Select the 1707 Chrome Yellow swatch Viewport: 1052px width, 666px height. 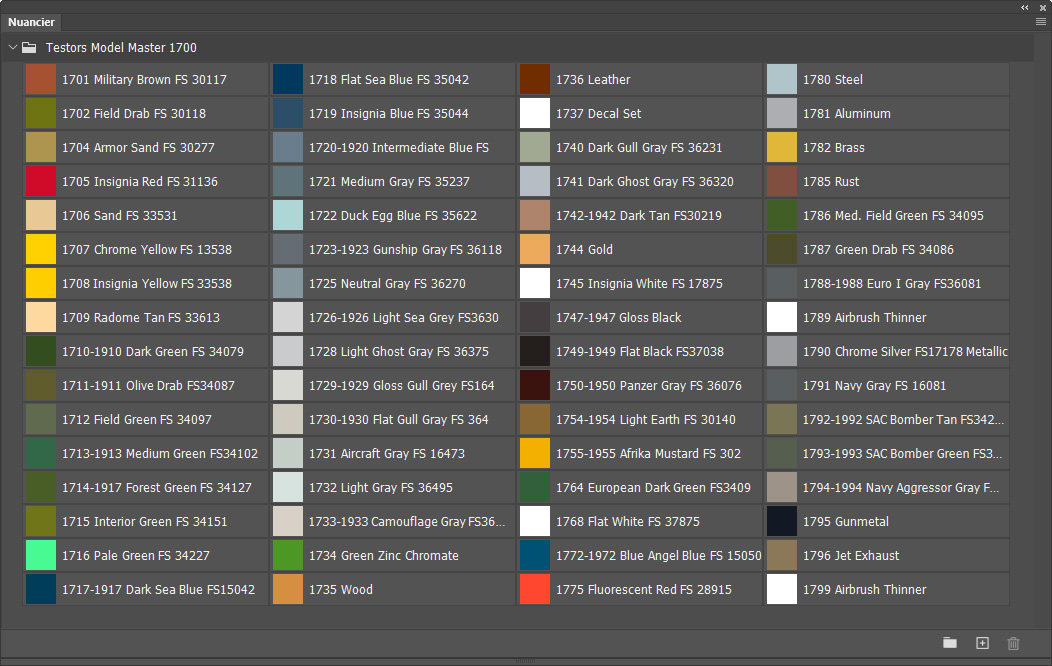pyautogui.click(x=41, y=250)
